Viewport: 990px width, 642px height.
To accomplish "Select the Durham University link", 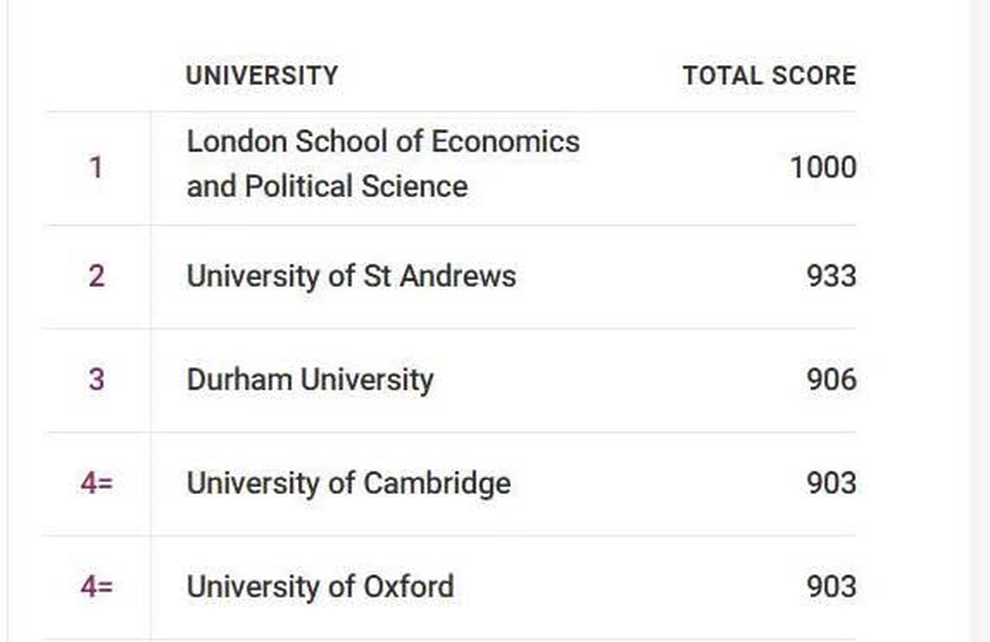I will [x=310, y=380].
